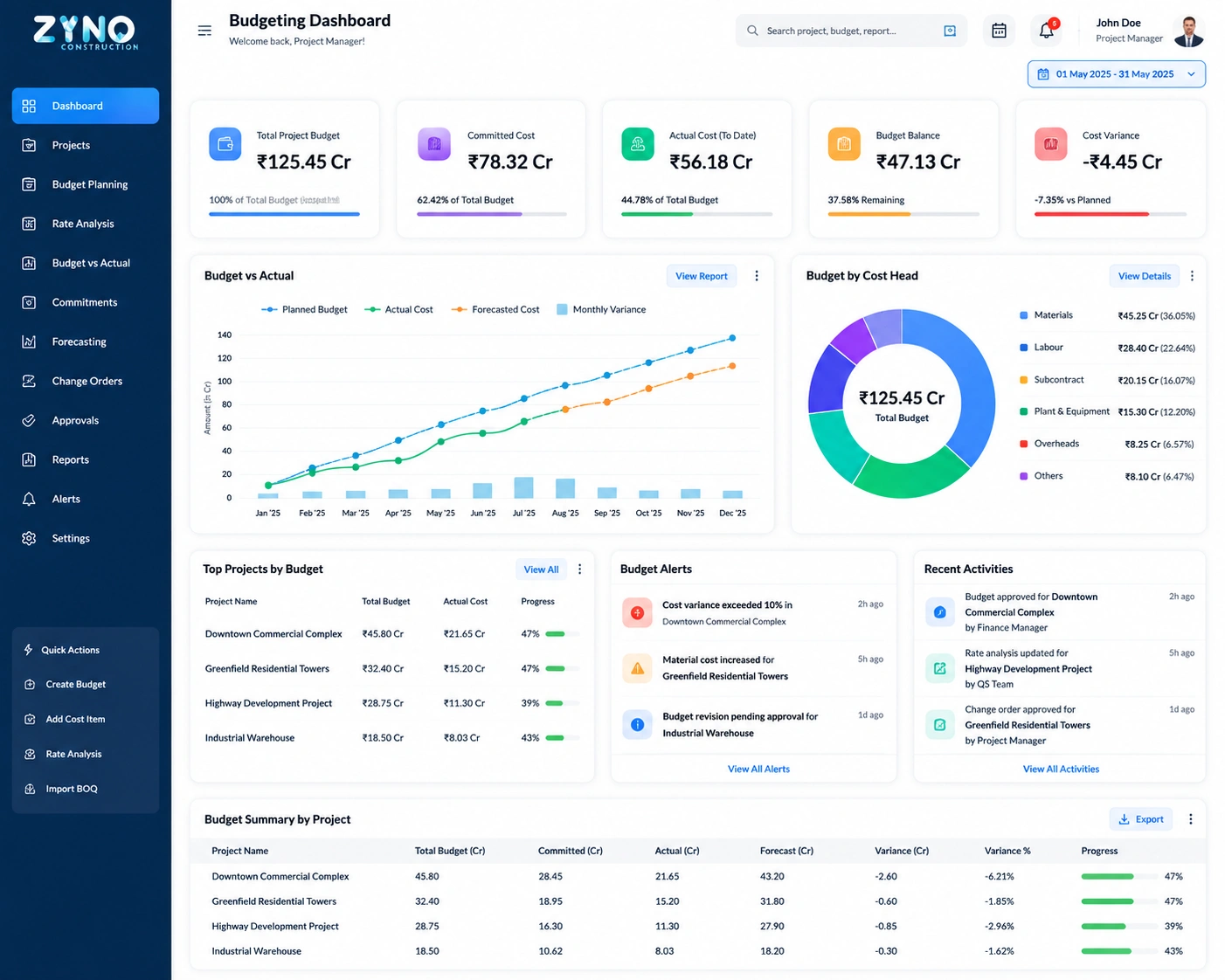1225x980 pixels.
Task: Open View All Activities link
Action: click(1061, 770)
